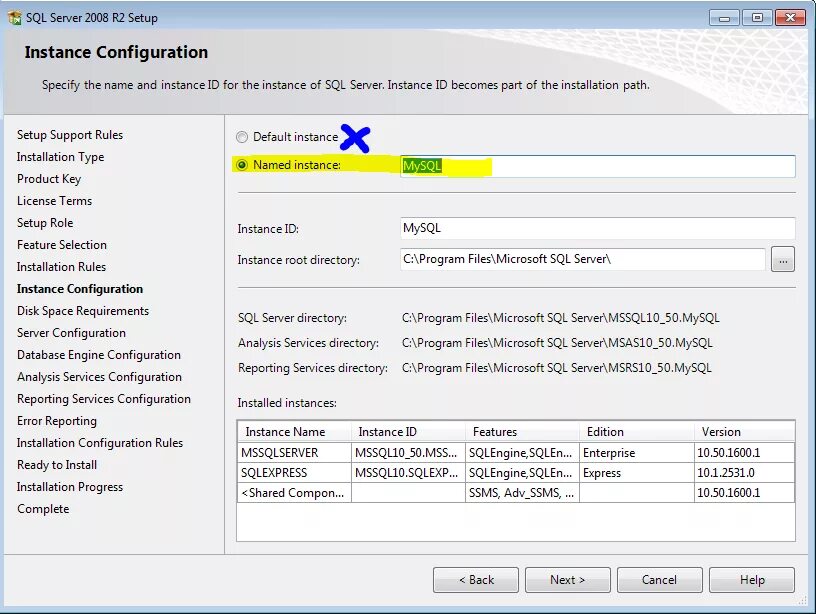
Task: Select Feature Selection step
Action: [x=61, y=245]
